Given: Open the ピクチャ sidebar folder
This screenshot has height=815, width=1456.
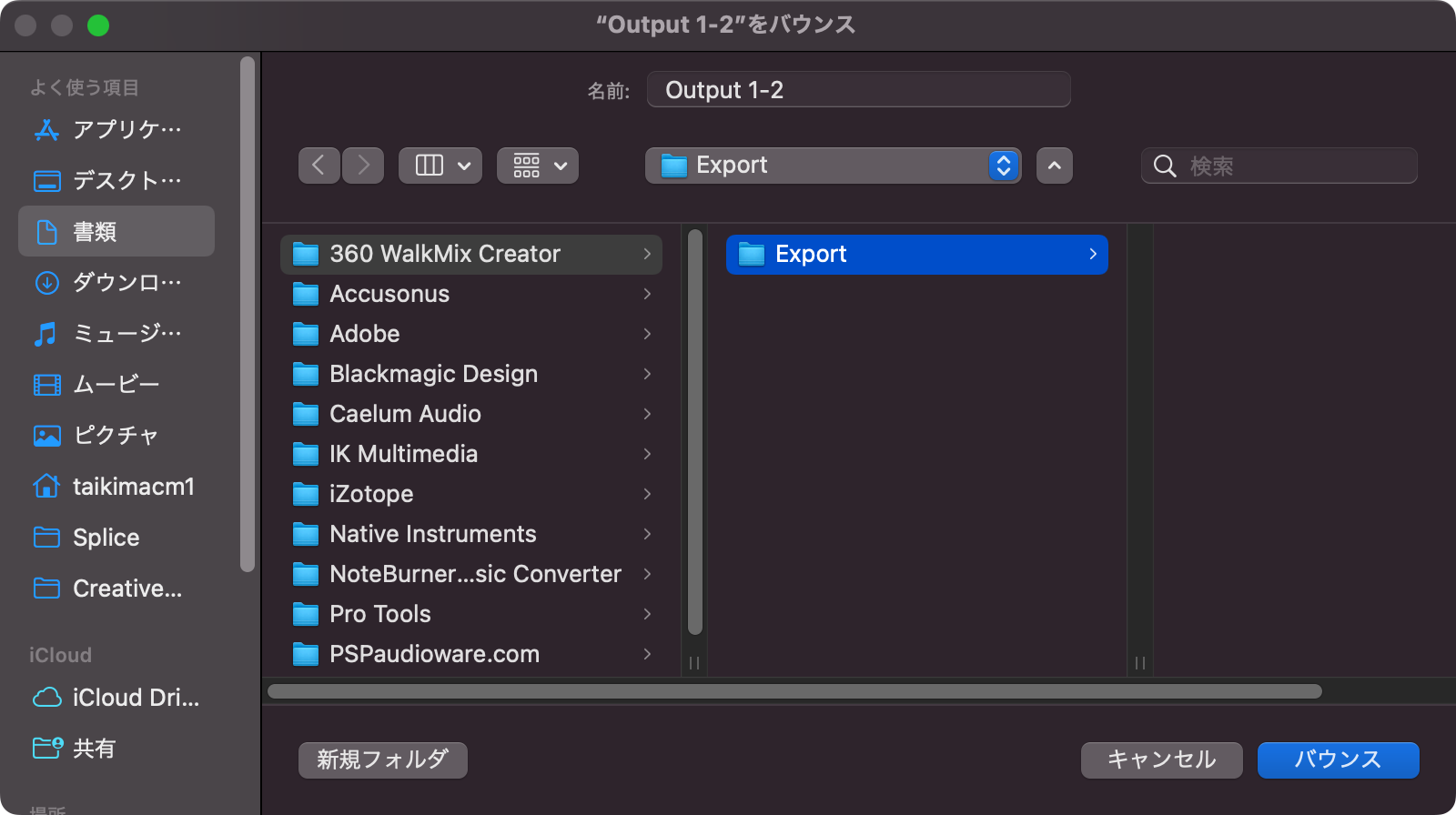Looking at the screenshot, I should coord(116,436).
